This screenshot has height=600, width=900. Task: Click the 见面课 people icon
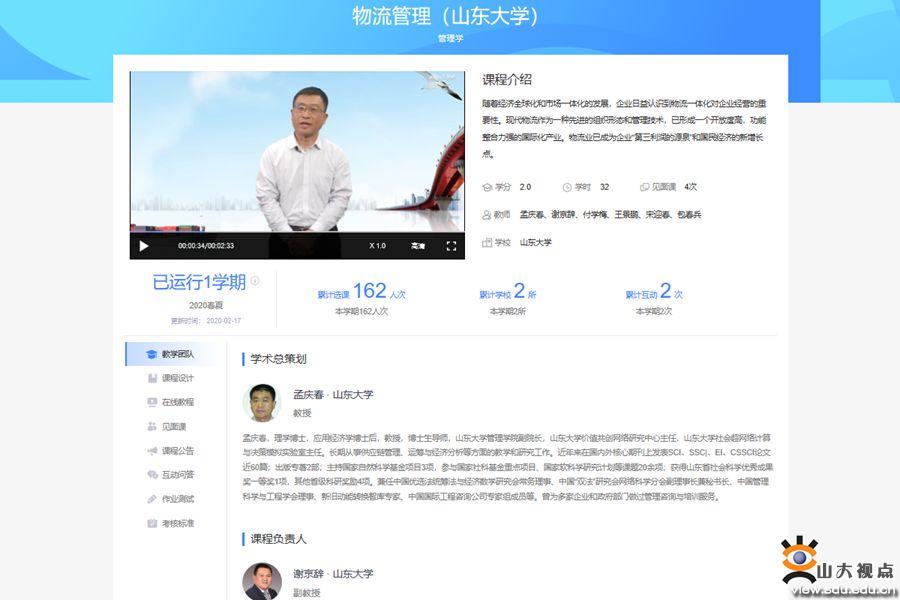point(152,426)
